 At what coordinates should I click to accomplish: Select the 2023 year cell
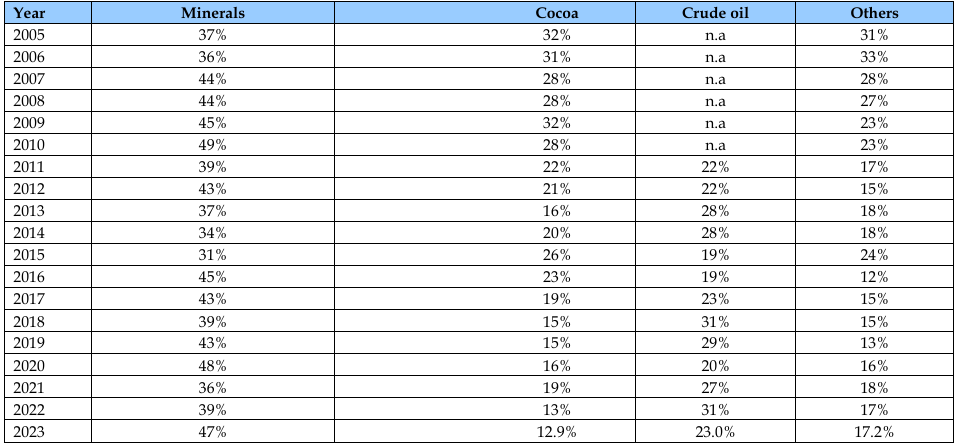(x=31, y=431)
